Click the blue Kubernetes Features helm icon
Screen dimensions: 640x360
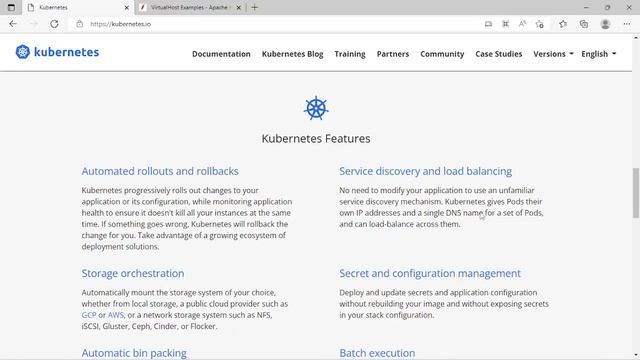316,108
